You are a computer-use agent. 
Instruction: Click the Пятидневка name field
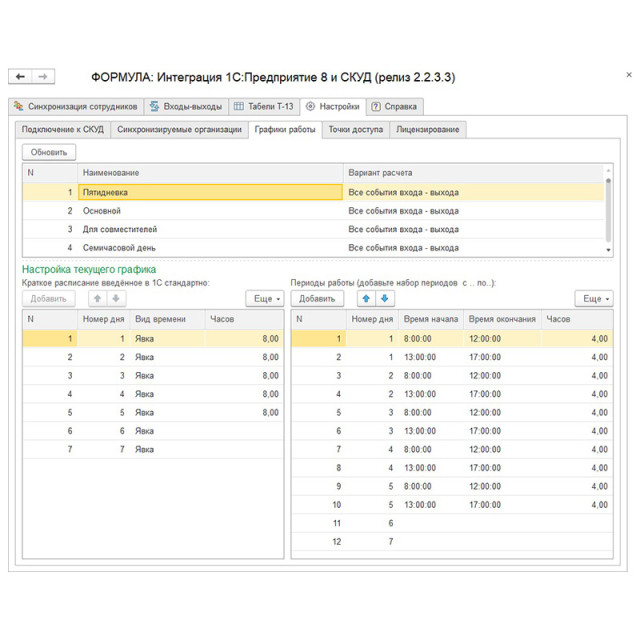point(210,192)
